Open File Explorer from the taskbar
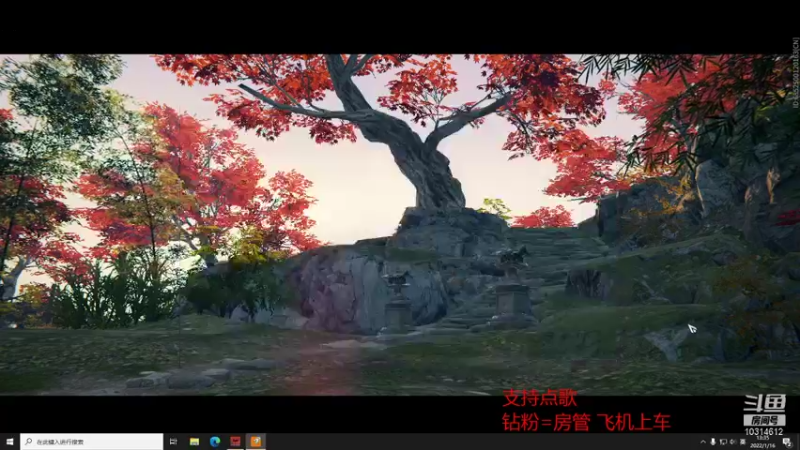This screenshot has height=450, width=800. tap(194, 442)
